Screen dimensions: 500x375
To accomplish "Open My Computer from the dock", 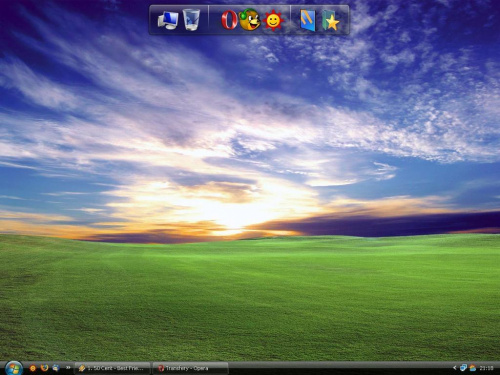I will [168, 20].
